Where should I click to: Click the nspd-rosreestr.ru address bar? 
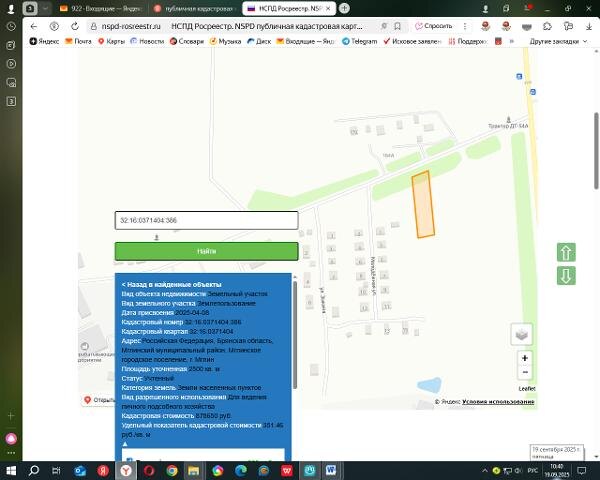pos(131,26)
